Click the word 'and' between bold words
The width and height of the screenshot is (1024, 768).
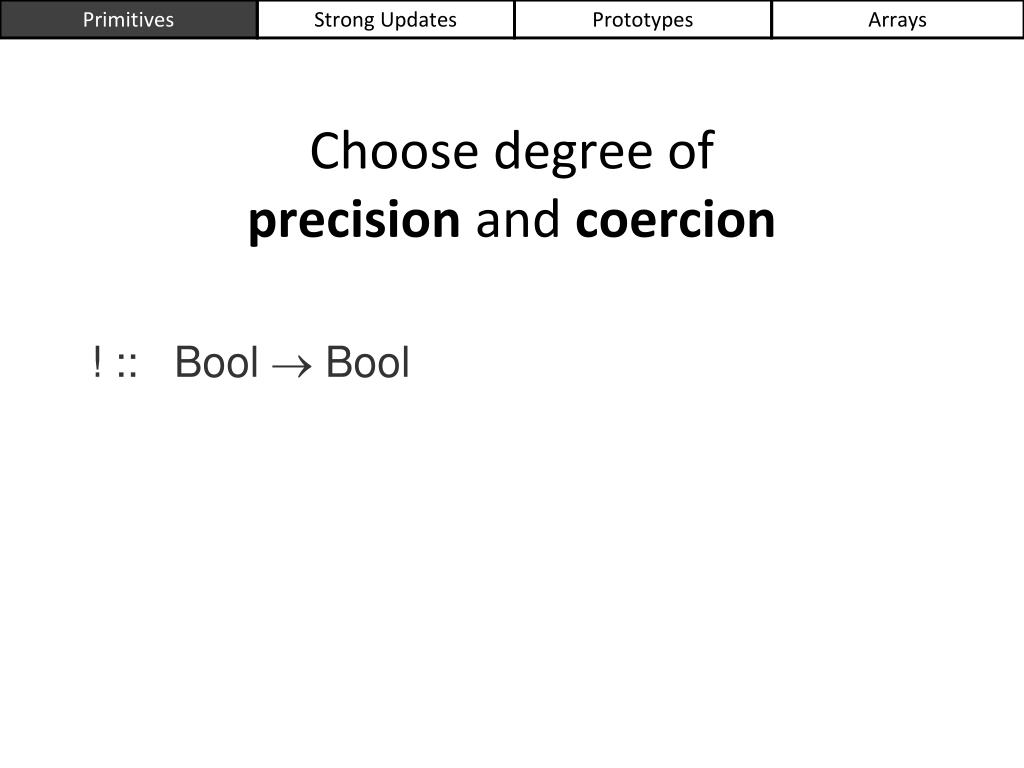pos(518,219)
